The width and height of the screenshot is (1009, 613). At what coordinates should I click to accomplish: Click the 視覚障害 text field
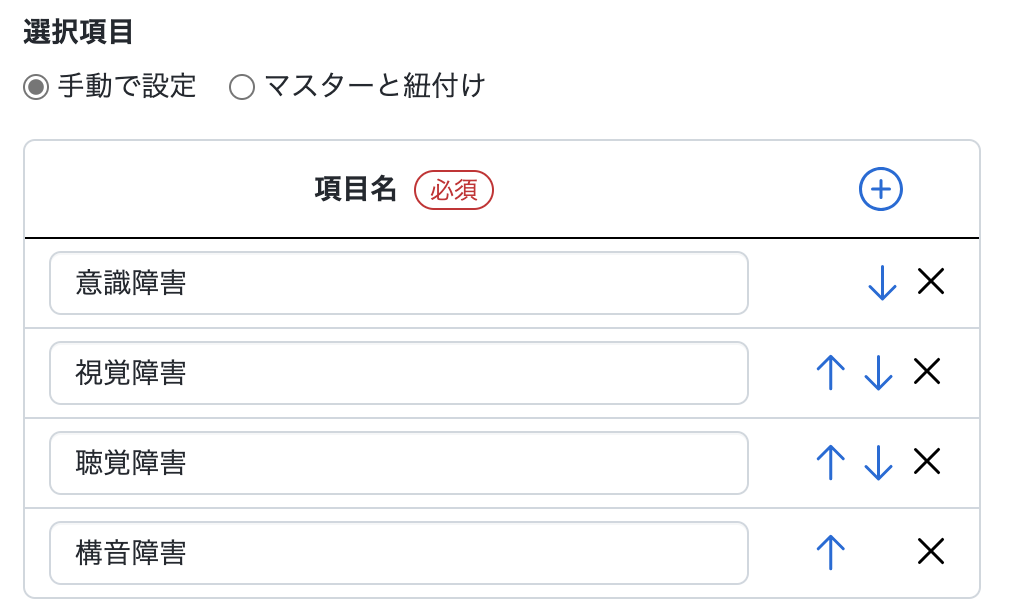pos(398,373)
